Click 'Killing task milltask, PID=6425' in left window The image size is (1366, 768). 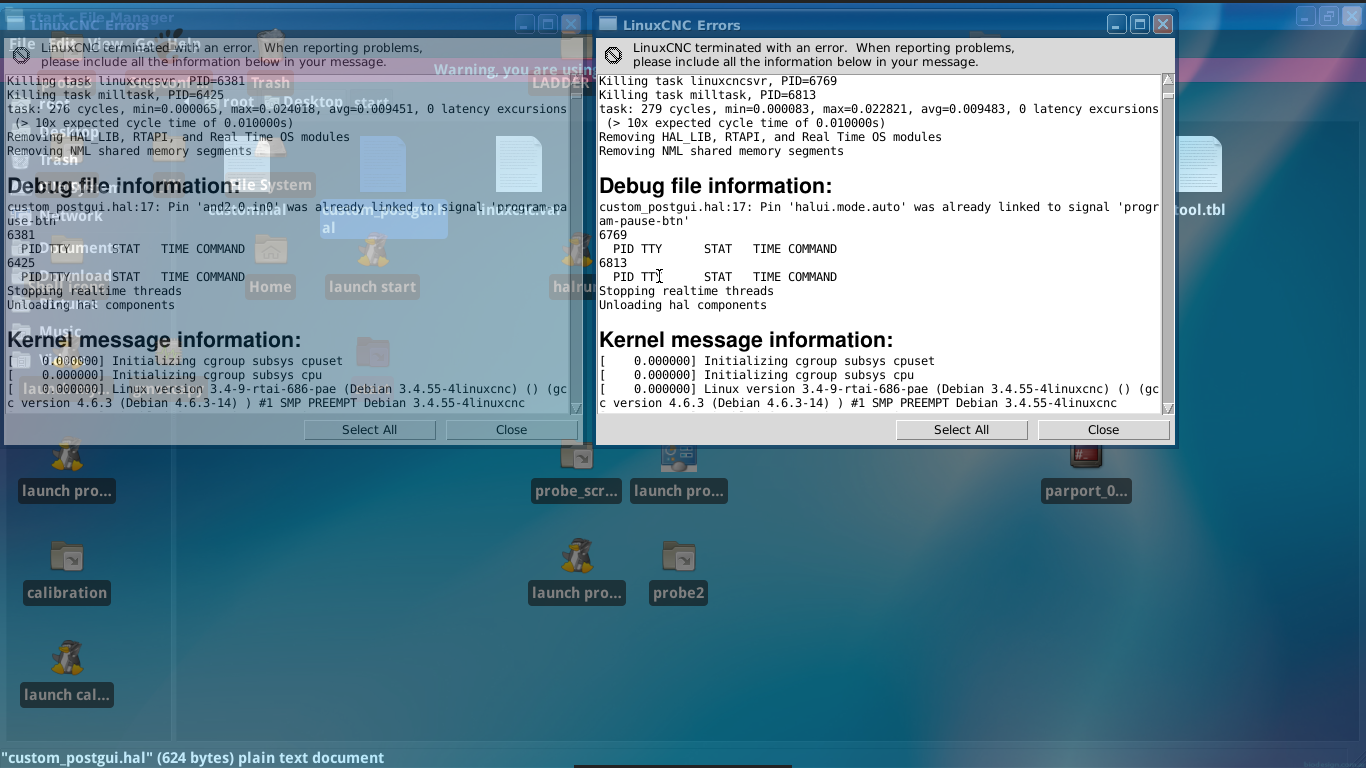[115, 95]
